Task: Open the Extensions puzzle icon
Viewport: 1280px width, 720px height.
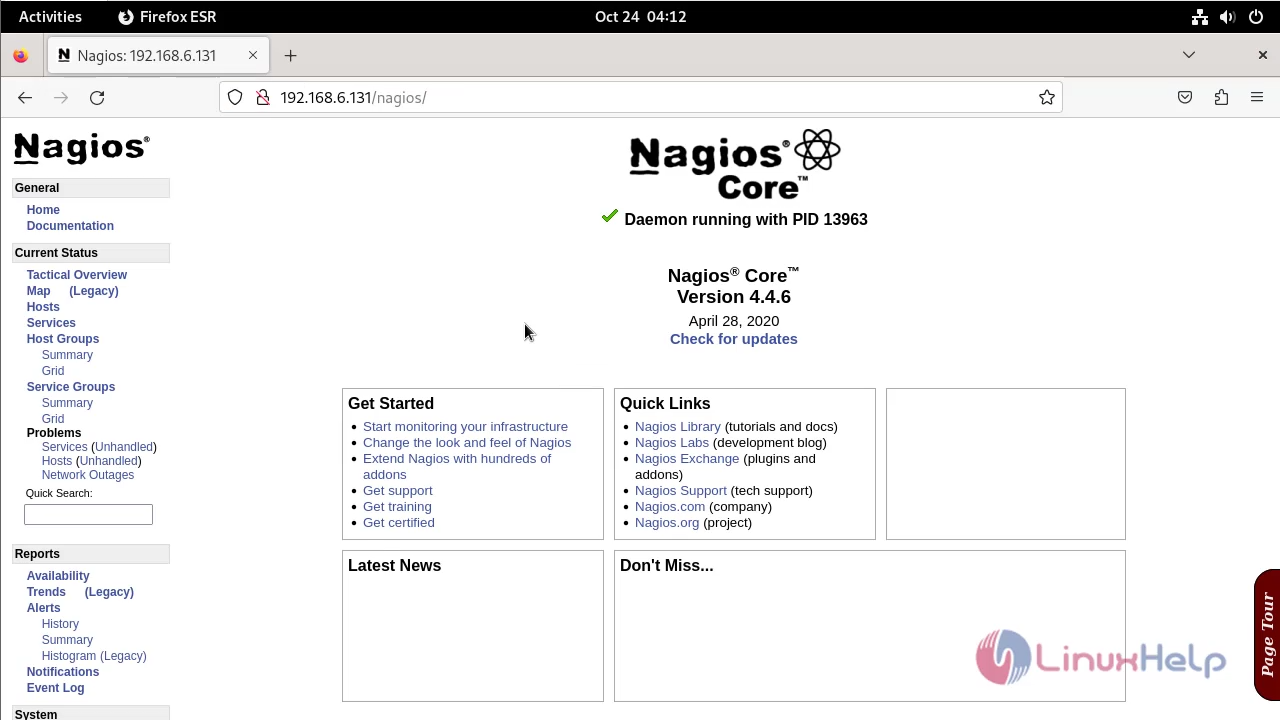Action: [x=1221, y=97]
